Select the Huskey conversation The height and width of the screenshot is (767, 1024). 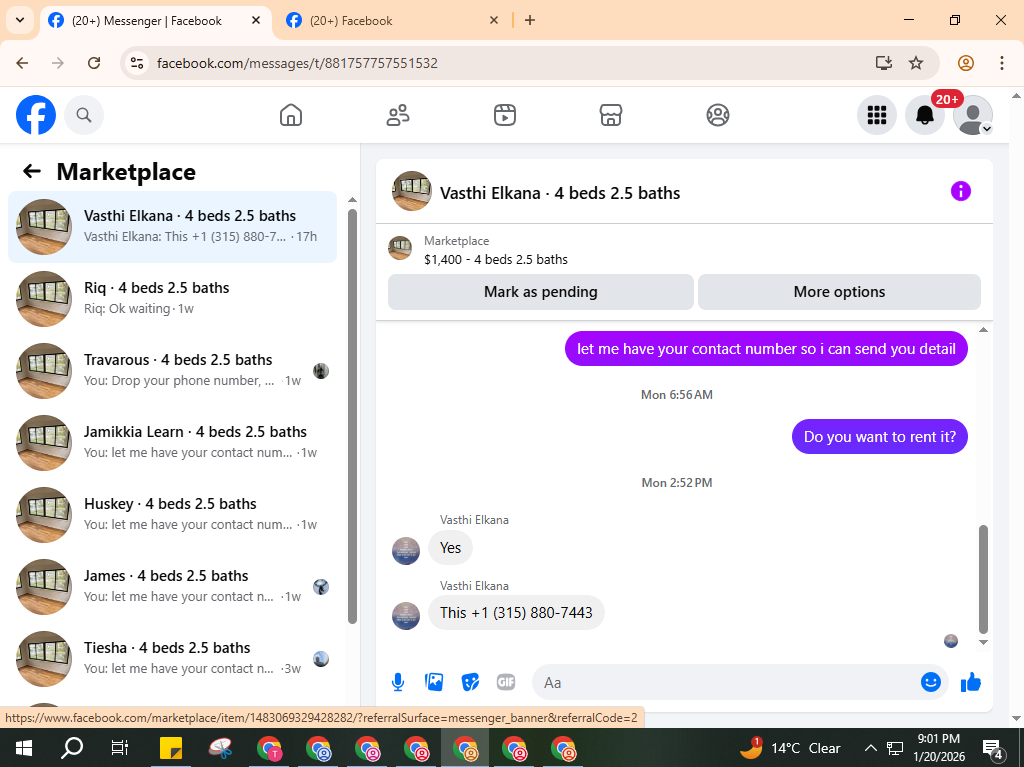pos(172,514)
